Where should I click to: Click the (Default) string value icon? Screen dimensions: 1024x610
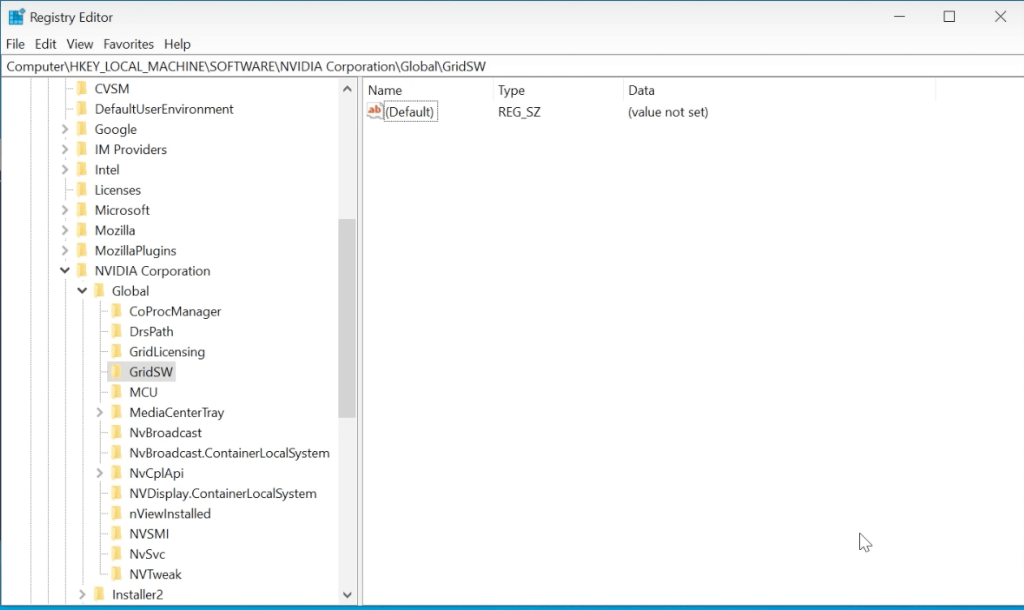coord(376,112)
